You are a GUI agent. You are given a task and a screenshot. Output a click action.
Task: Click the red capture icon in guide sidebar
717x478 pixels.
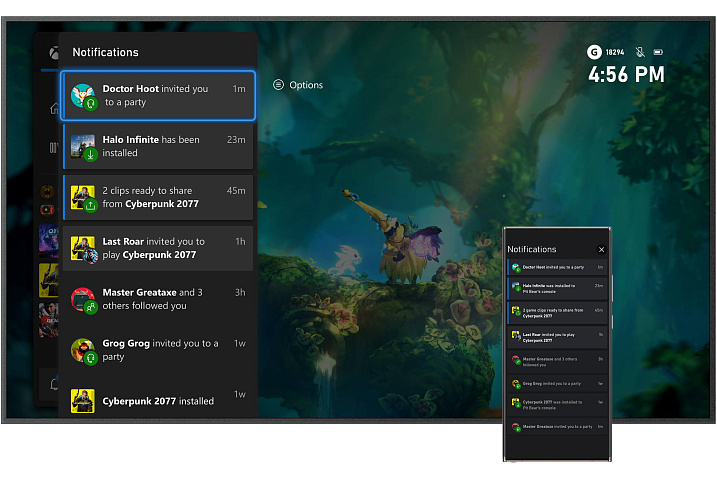47,209
